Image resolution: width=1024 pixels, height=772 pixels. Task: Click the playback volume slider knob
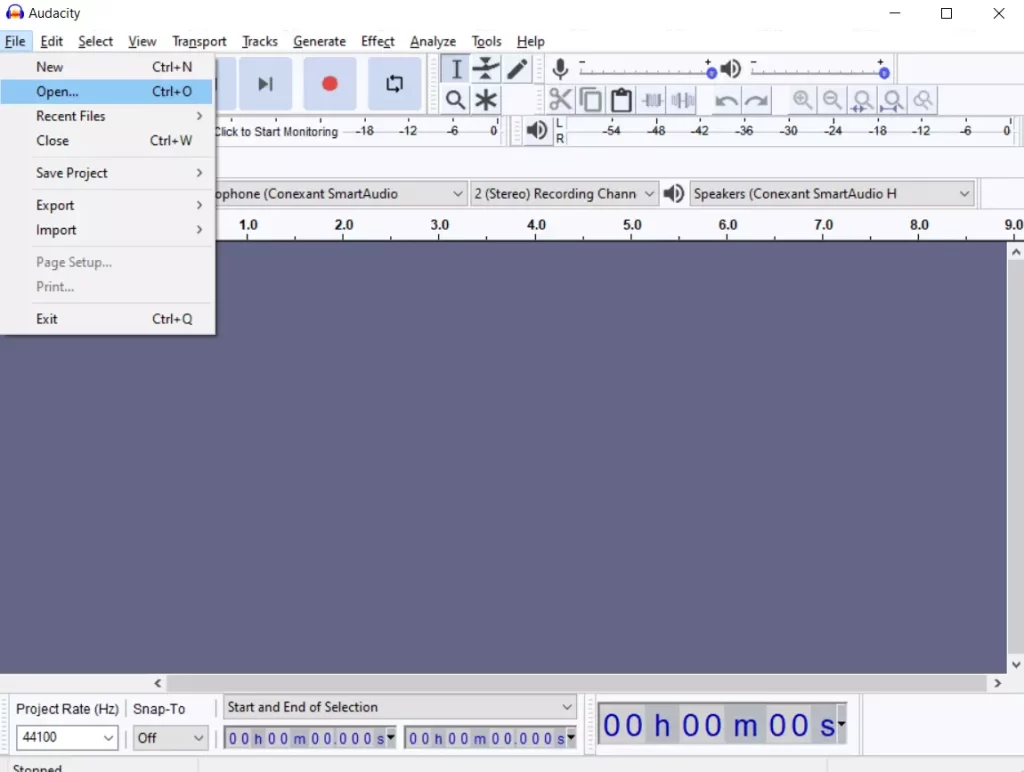(x=884, y=72)
